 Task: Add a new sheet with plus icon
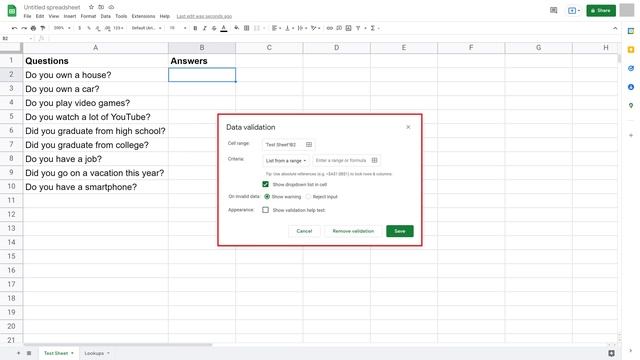pyautogui.click(x=18, y=353)
